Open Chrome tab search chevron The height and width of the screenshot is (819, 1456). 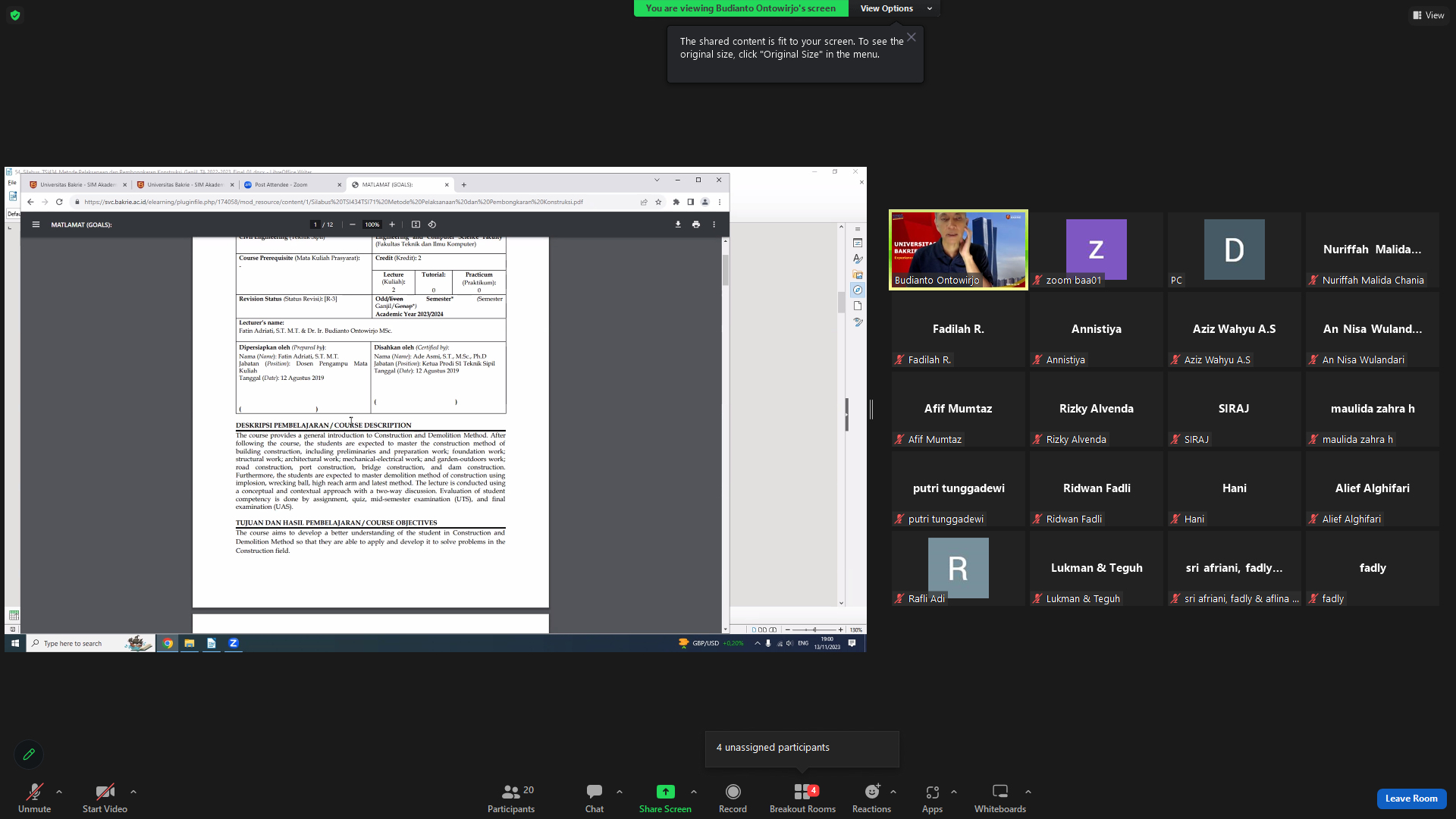point(657,180)
